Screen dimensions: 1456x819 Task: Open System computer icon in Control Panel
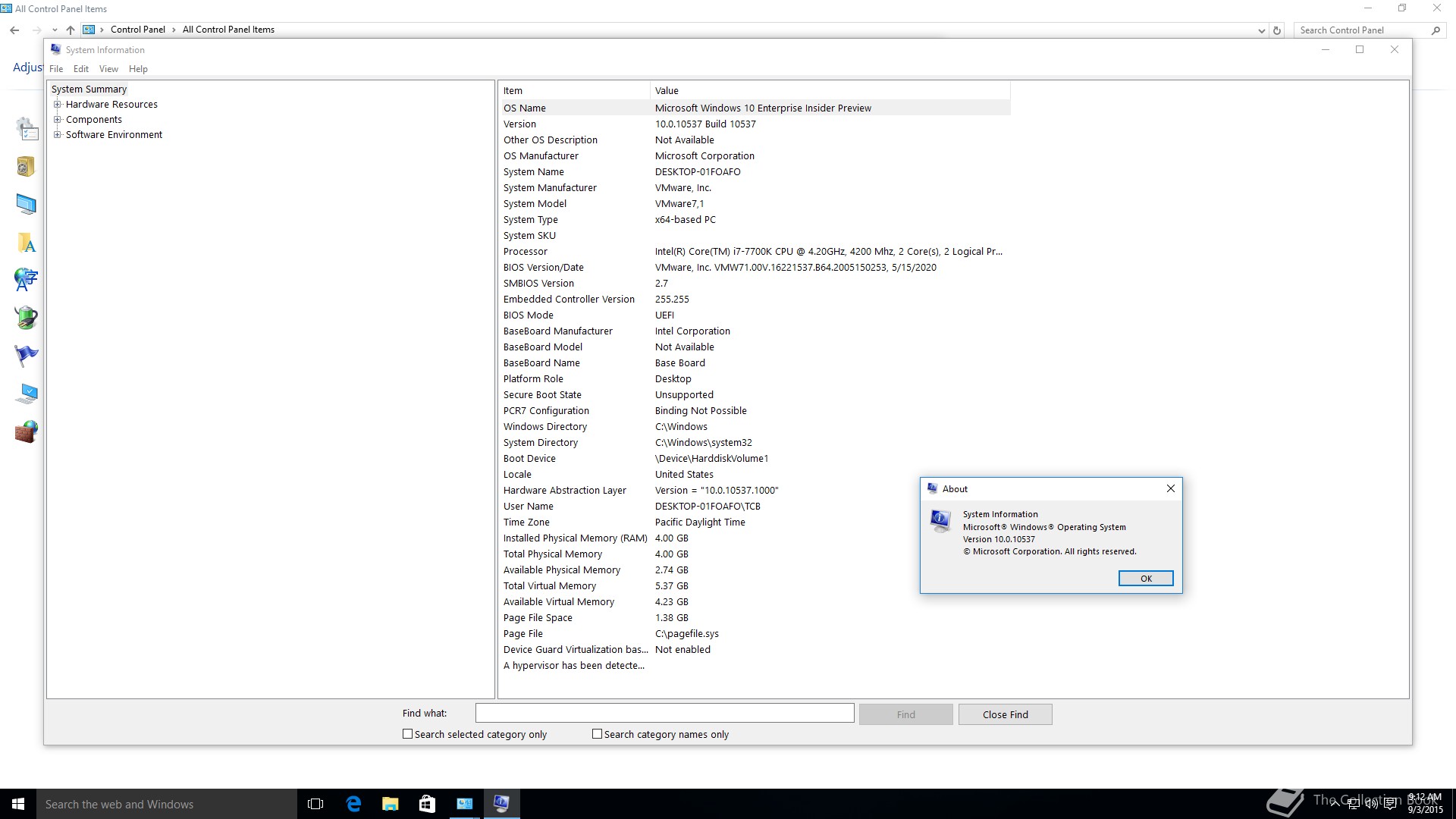tap(27, 394)
